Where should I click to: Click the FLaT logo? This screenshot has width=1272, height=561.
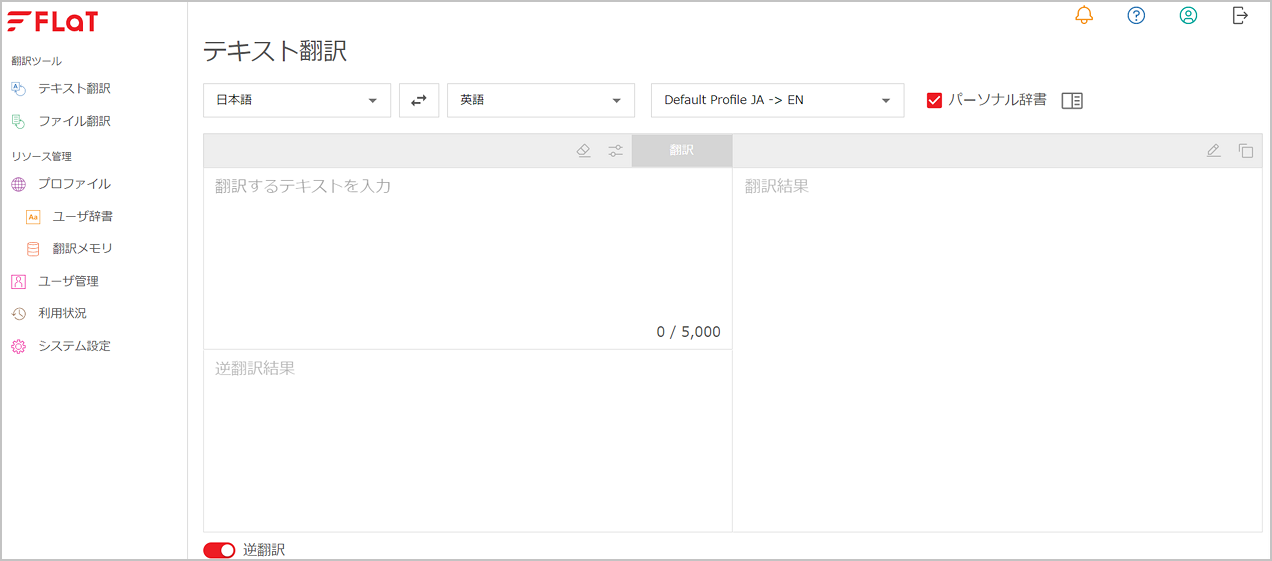click(52, 21)
